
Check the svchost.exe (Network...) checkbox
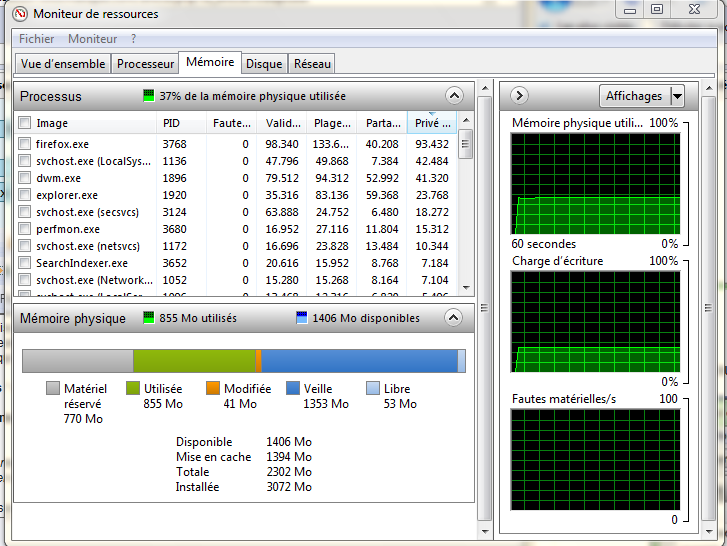(25, 280)
